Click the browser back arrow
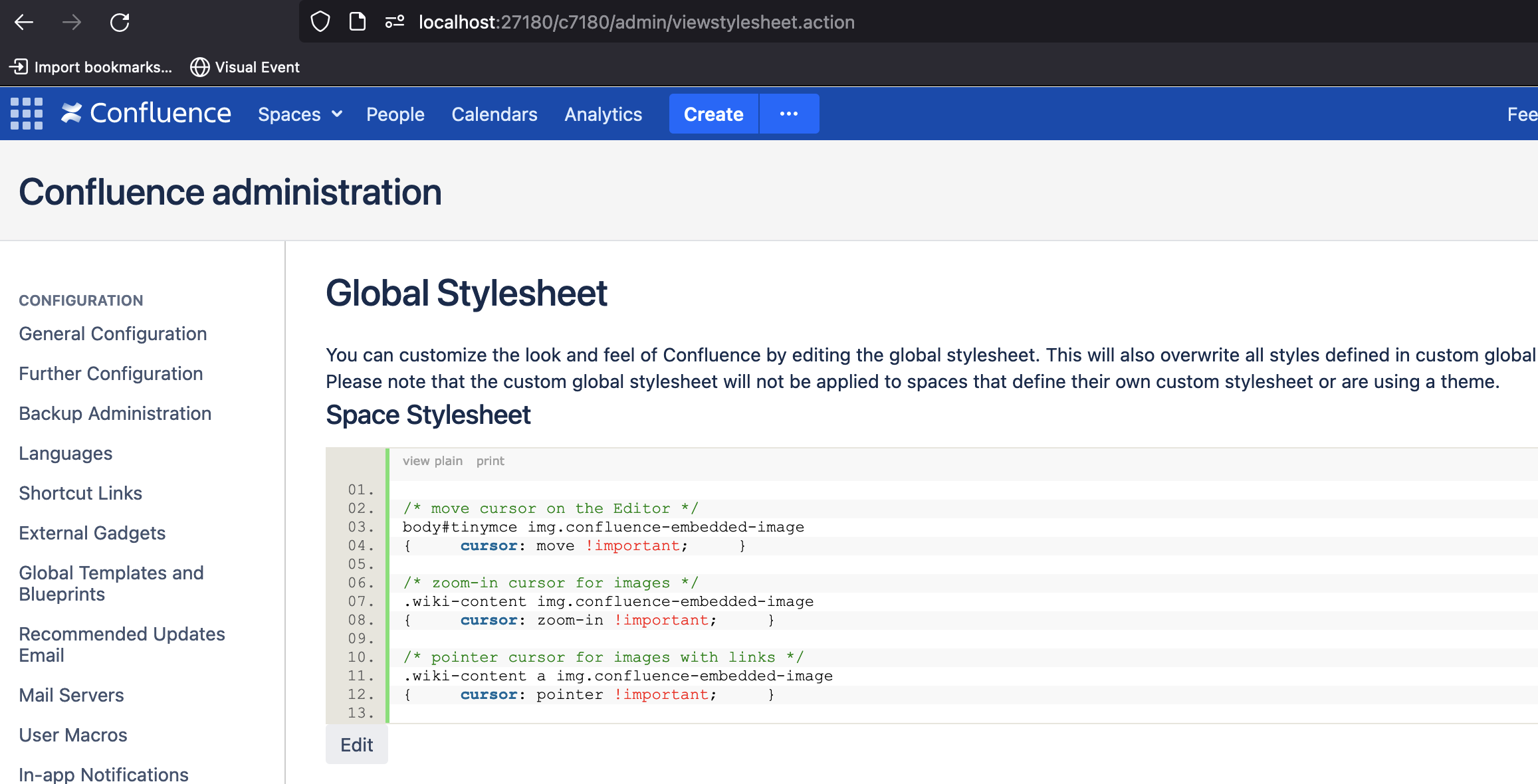This screenshot has width=1538, height=784. click(x=24, y=23)
